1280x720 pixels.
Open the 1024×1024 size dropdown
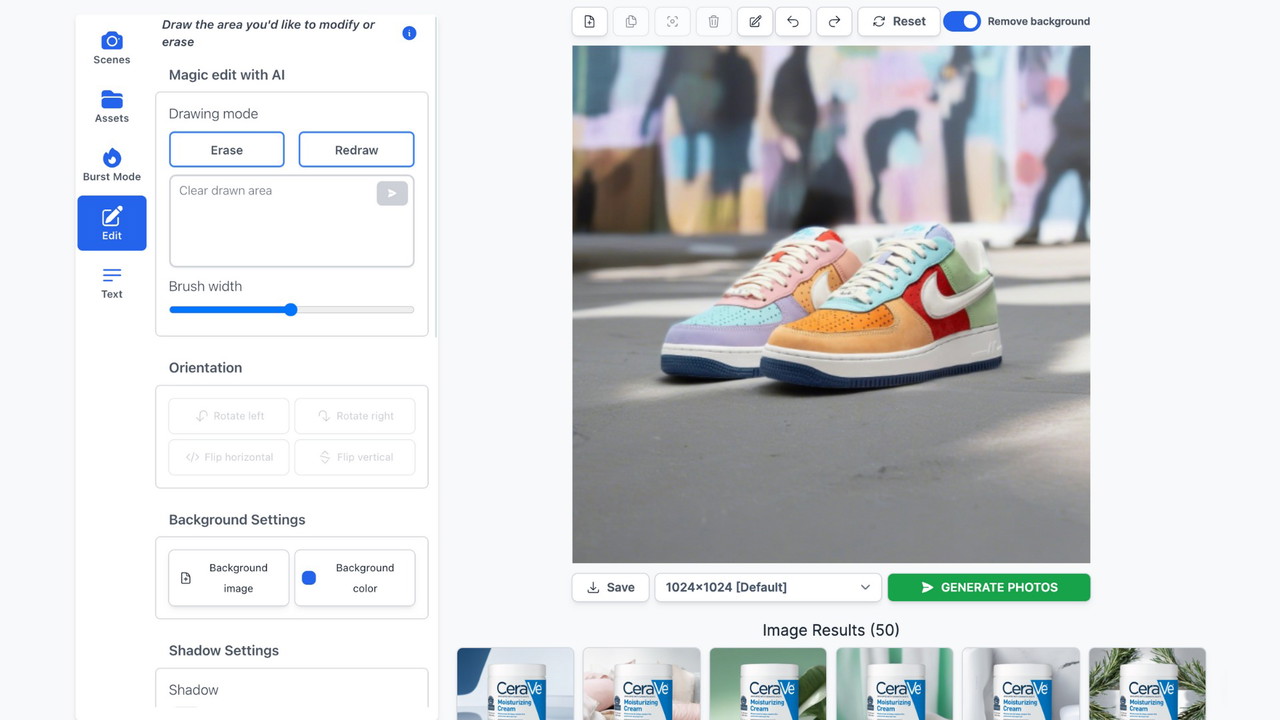tap(767, 587)
